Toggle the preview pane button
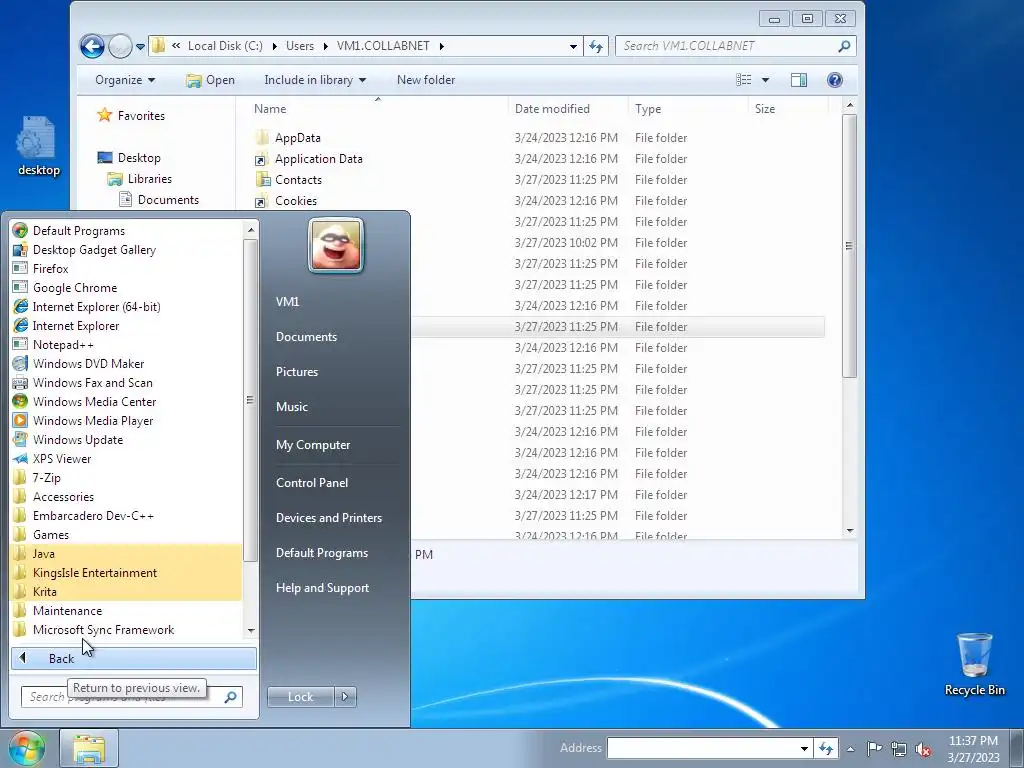 pos(799,80)
